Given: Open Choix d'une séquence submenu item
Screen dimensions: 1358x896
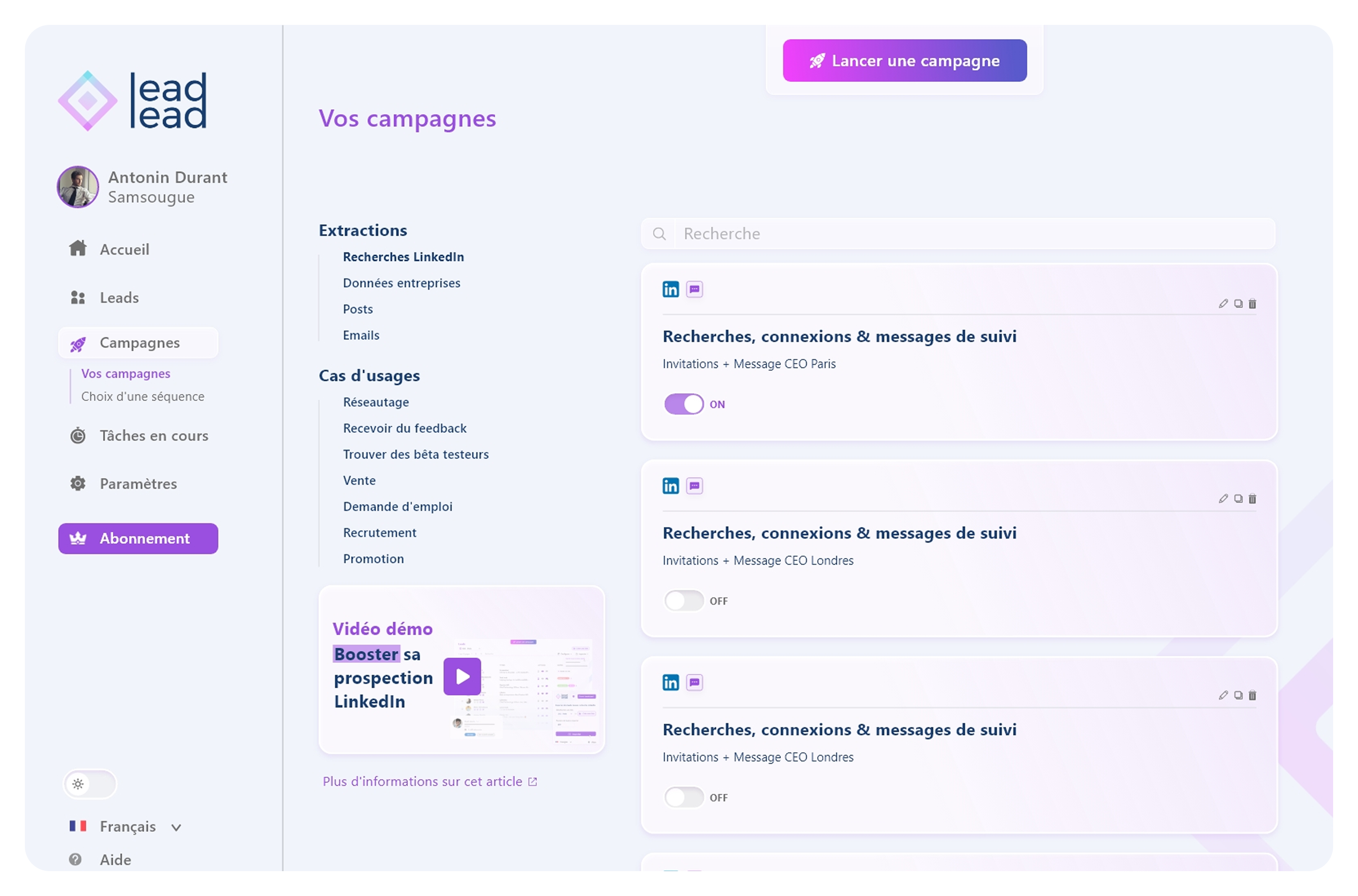Looking at the screenshot, I should point(142,397).
